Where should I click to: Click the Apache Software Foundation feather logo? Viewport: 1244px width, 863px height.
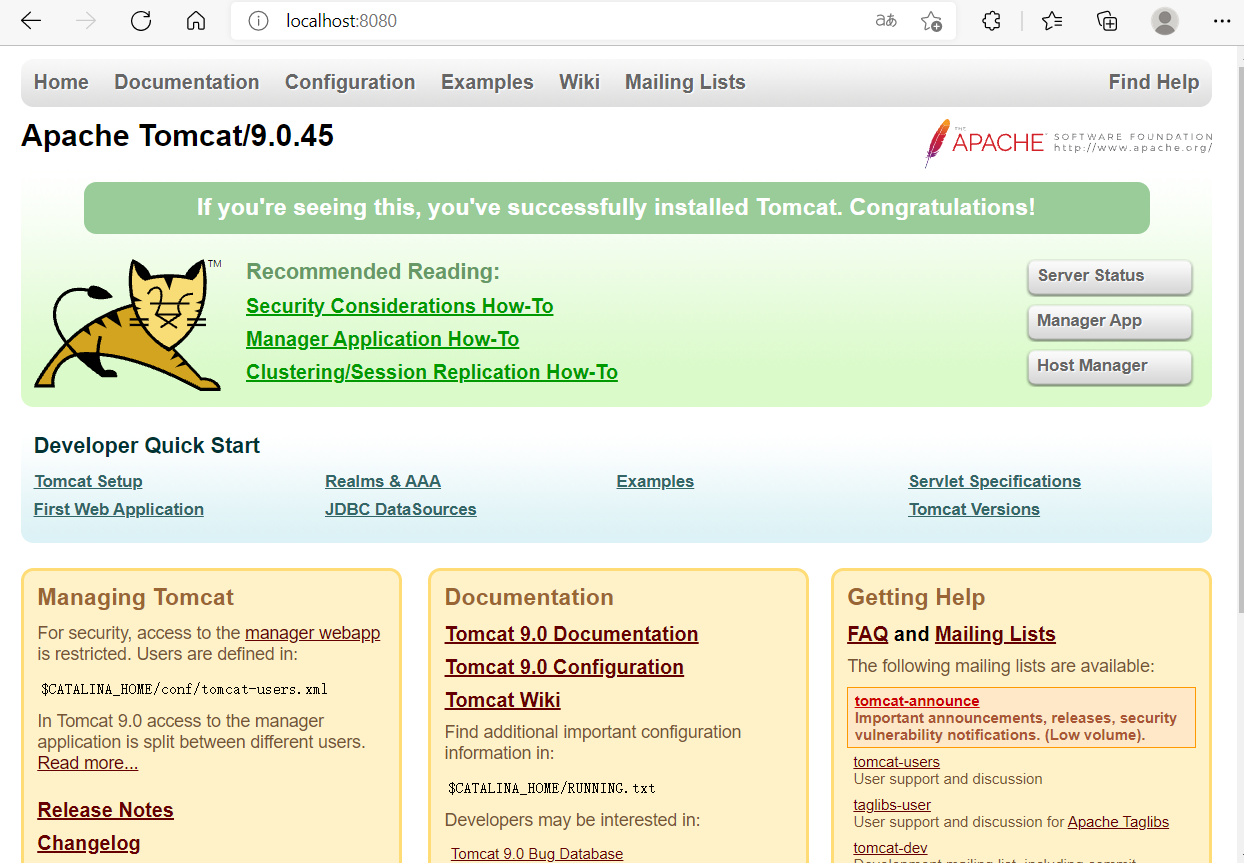click(1068, 143)
